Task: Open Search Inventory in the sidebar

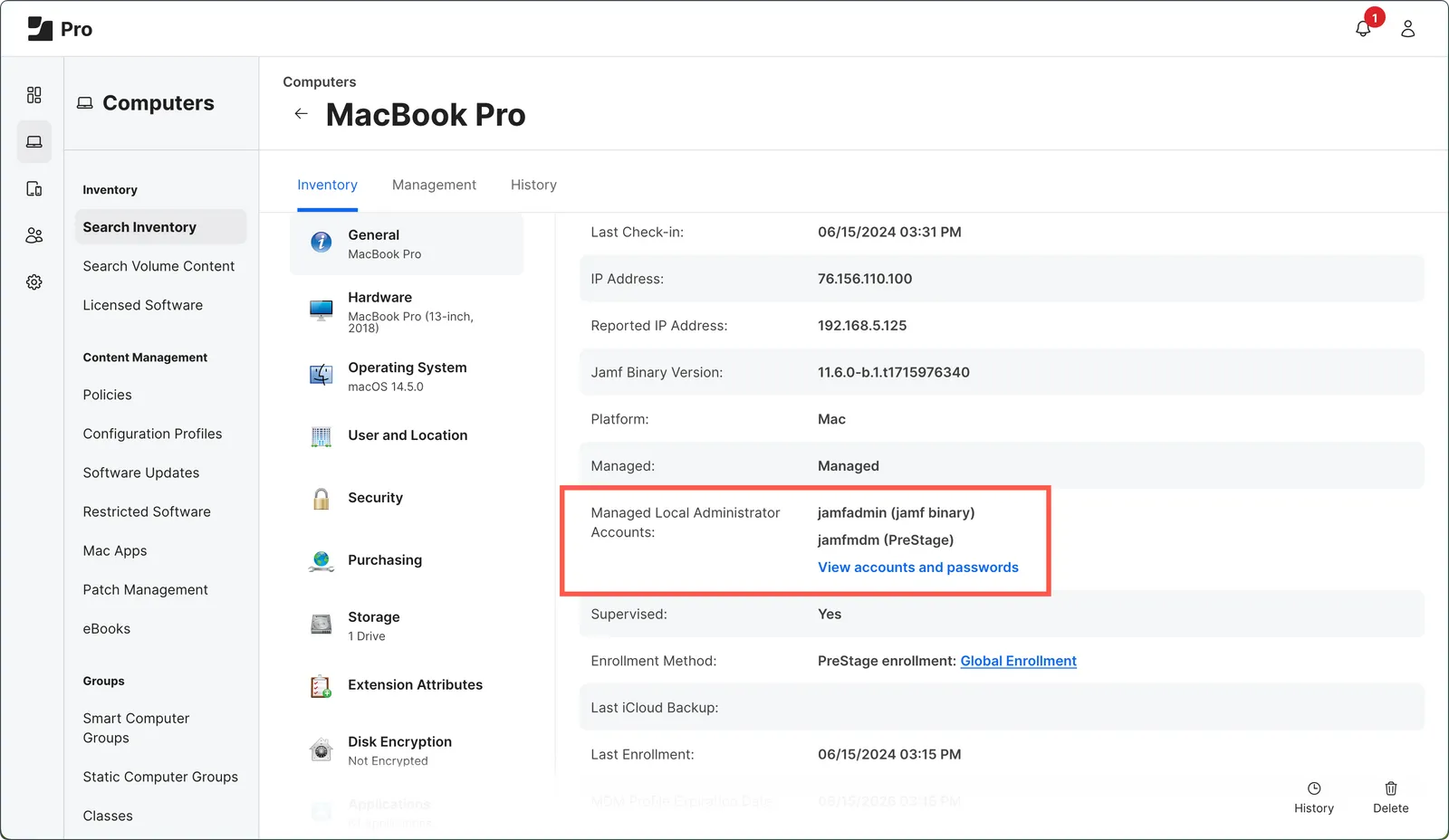Action: point(139,226)
